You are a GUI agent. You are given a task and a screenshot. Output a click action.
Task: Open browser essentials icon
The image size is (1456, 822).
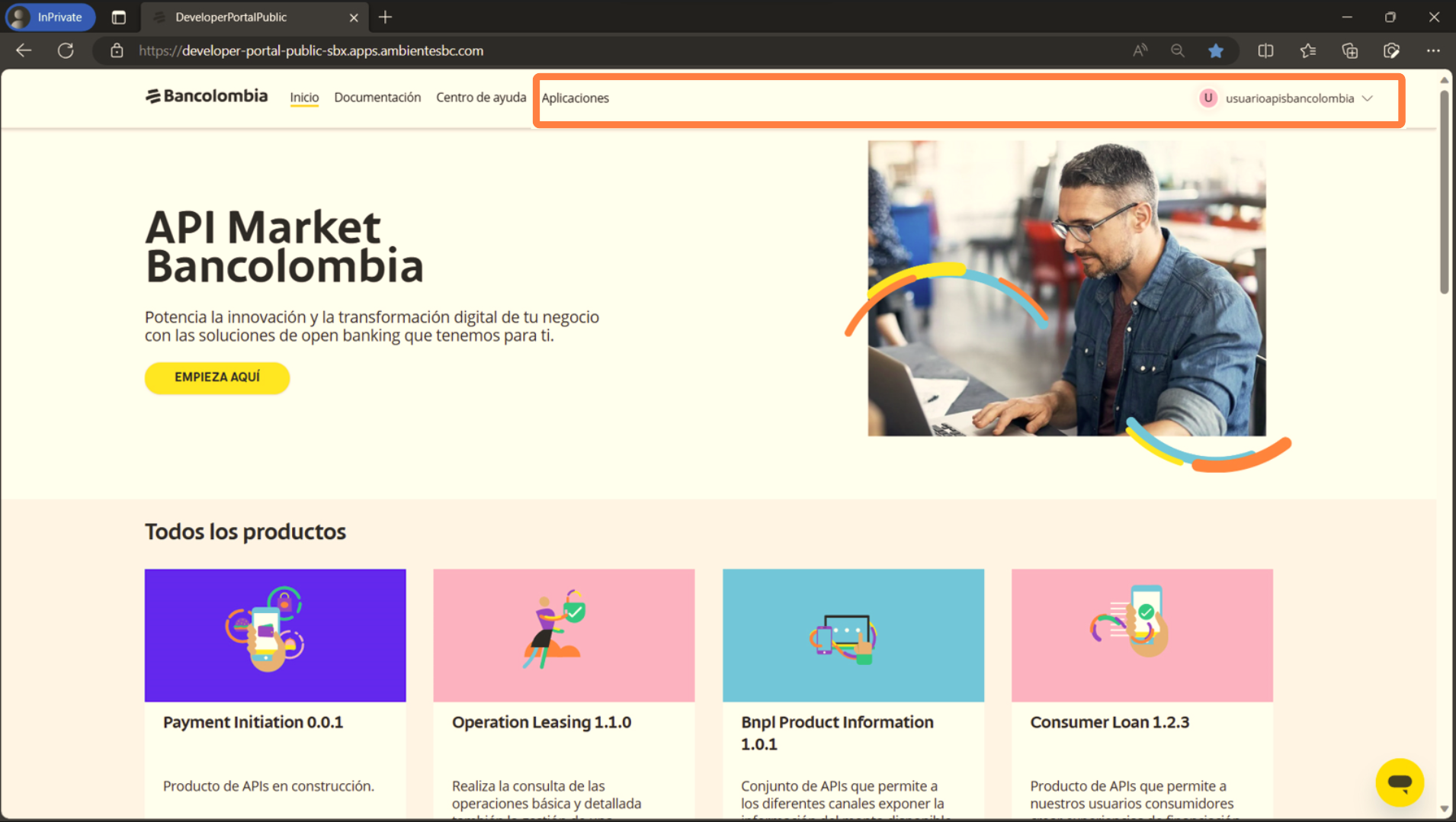coord(1391,50)
